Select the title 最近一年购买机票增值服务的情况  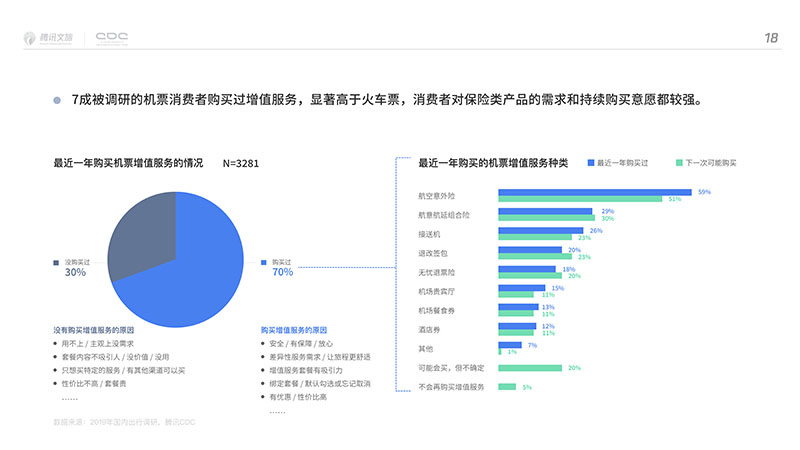[x=128, y=163]
